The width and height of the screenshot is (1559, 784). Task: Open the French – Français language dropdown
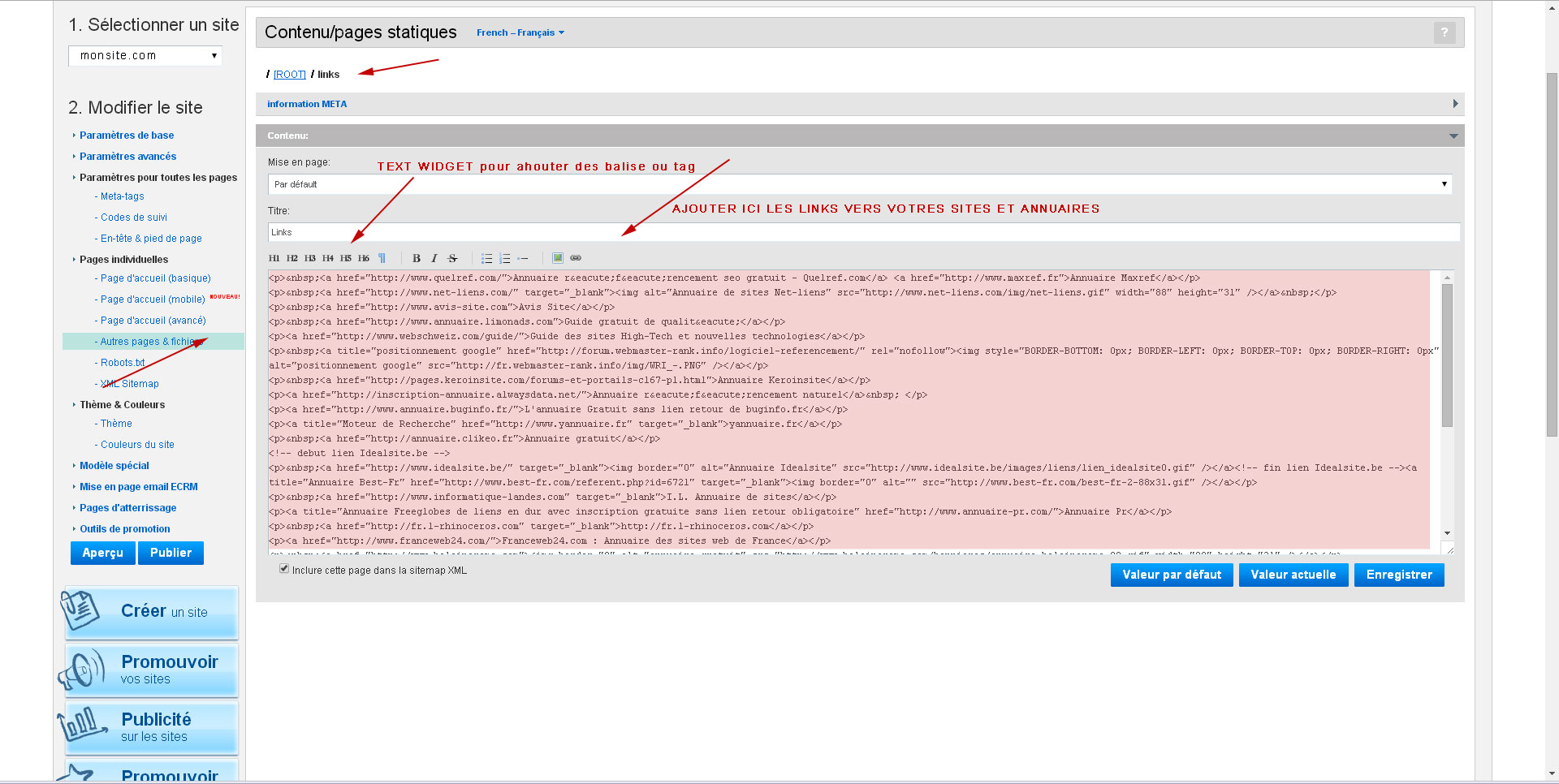tap(520, 32)
